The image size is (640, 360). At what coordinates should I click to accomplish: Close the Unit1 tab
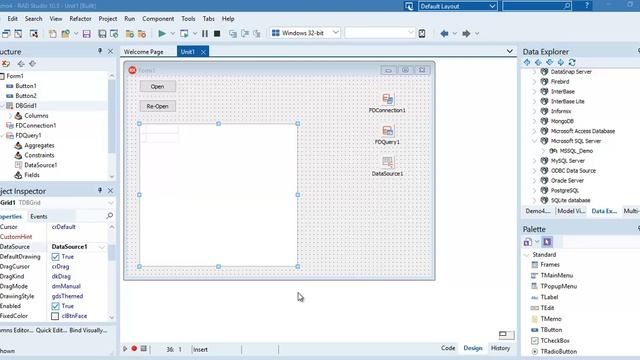click(x=203, y=52)
